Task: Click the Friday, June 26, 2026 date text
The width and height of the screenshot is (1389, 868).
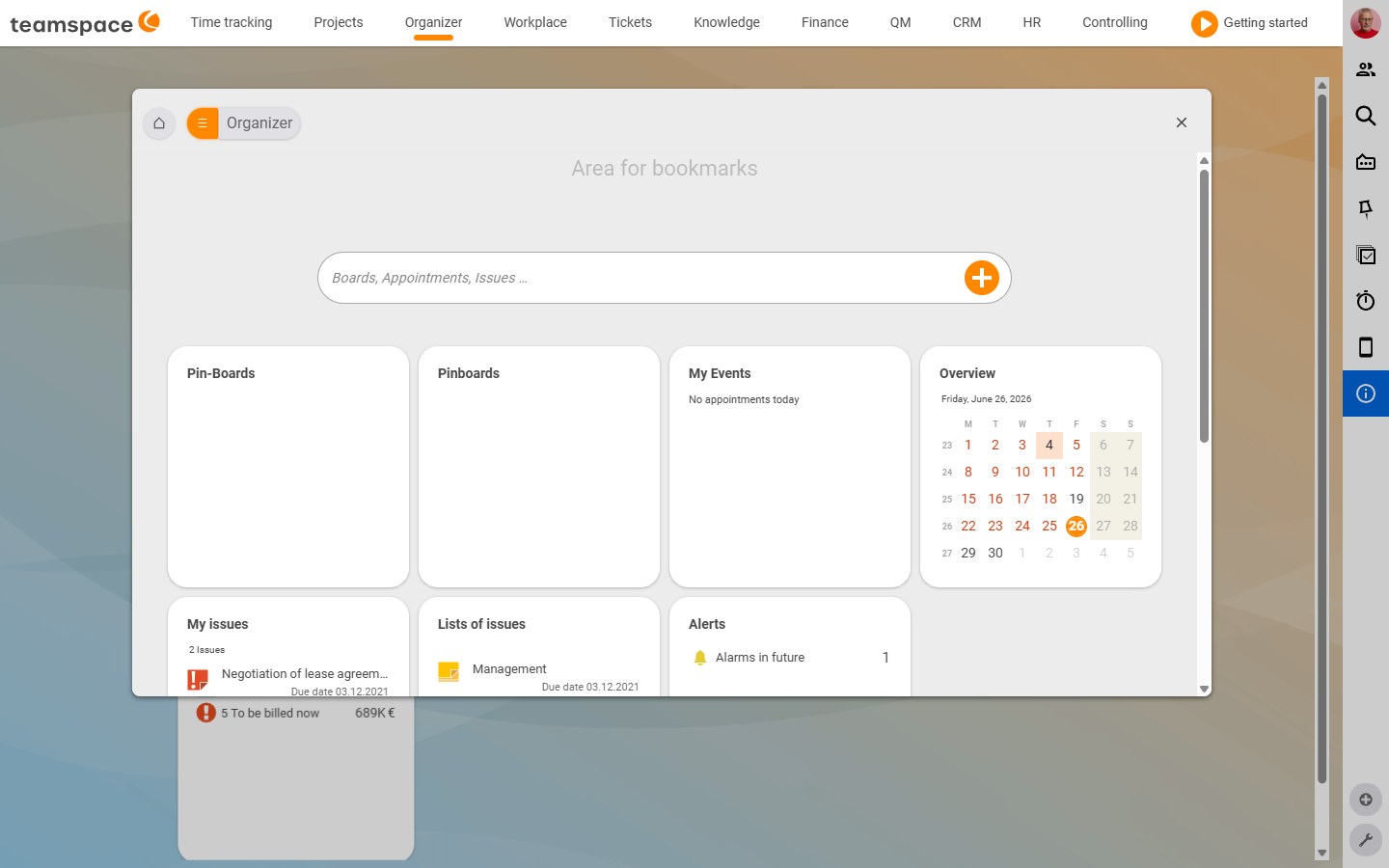Action: [x=986, y=399]
